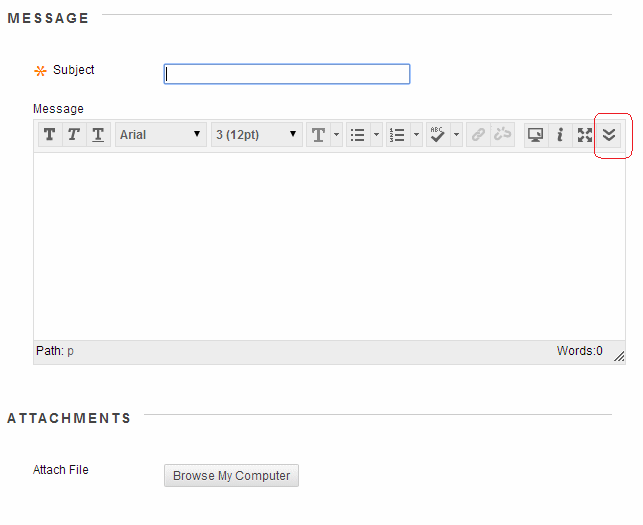The height and width of the screenshot is (525, 643).
Task: Click into the Subject text field
Action: (287, 74)
